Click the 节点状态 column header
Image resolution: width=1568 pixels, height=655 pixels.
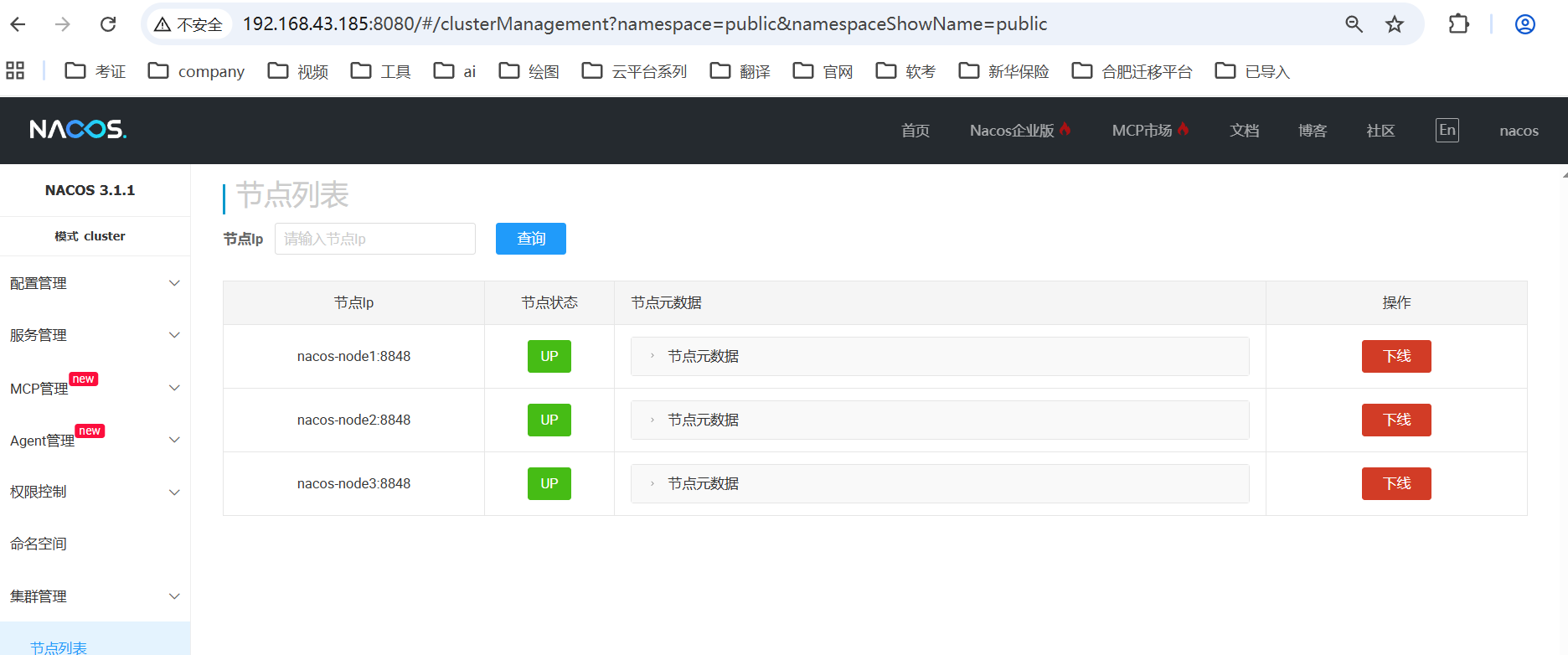click(549, 302)
